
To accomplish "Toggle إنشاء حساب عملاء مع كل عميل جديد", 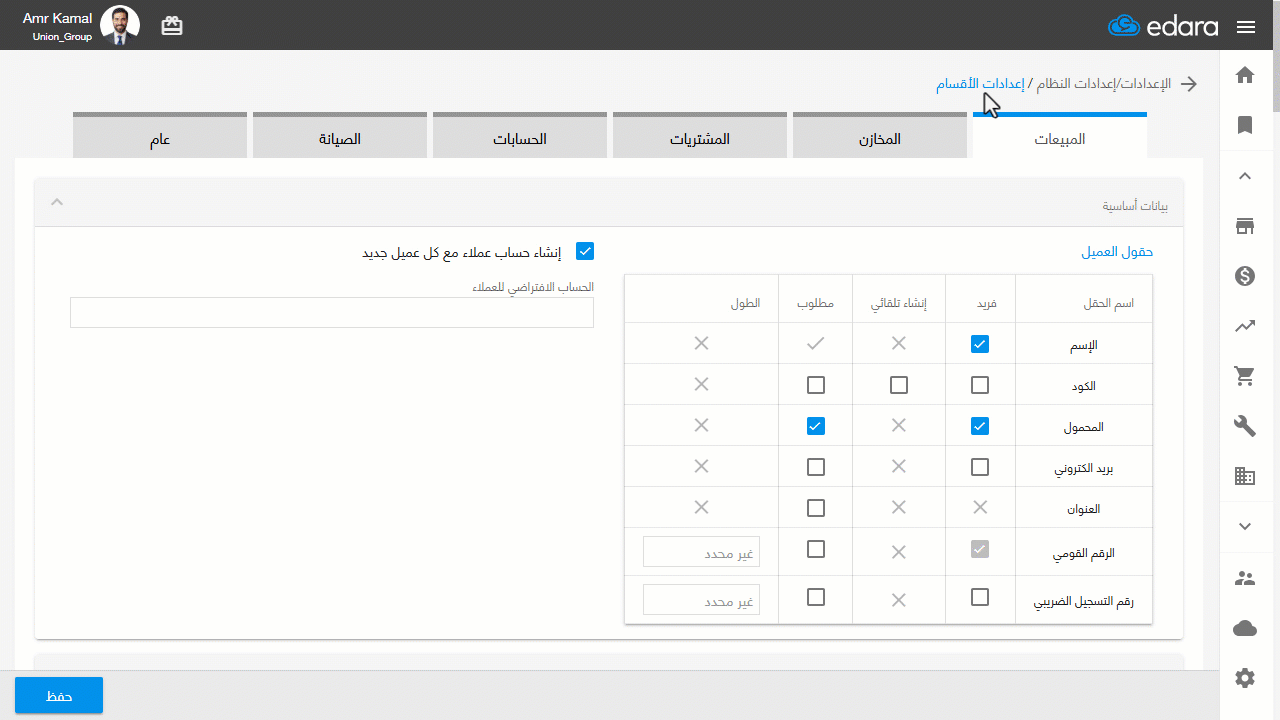I will (x=585, y=252).
